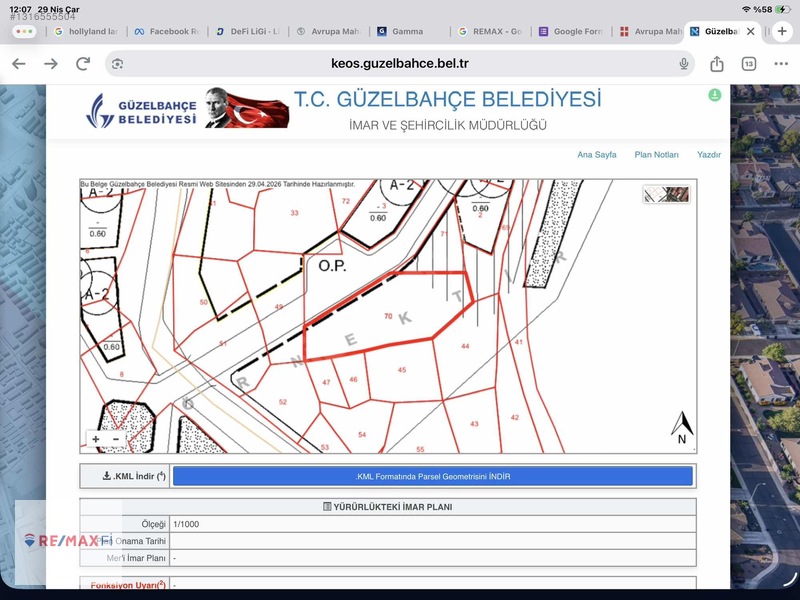Open a new browser tab
Screen dimensions: 800x600
click(x=782, y=31)
